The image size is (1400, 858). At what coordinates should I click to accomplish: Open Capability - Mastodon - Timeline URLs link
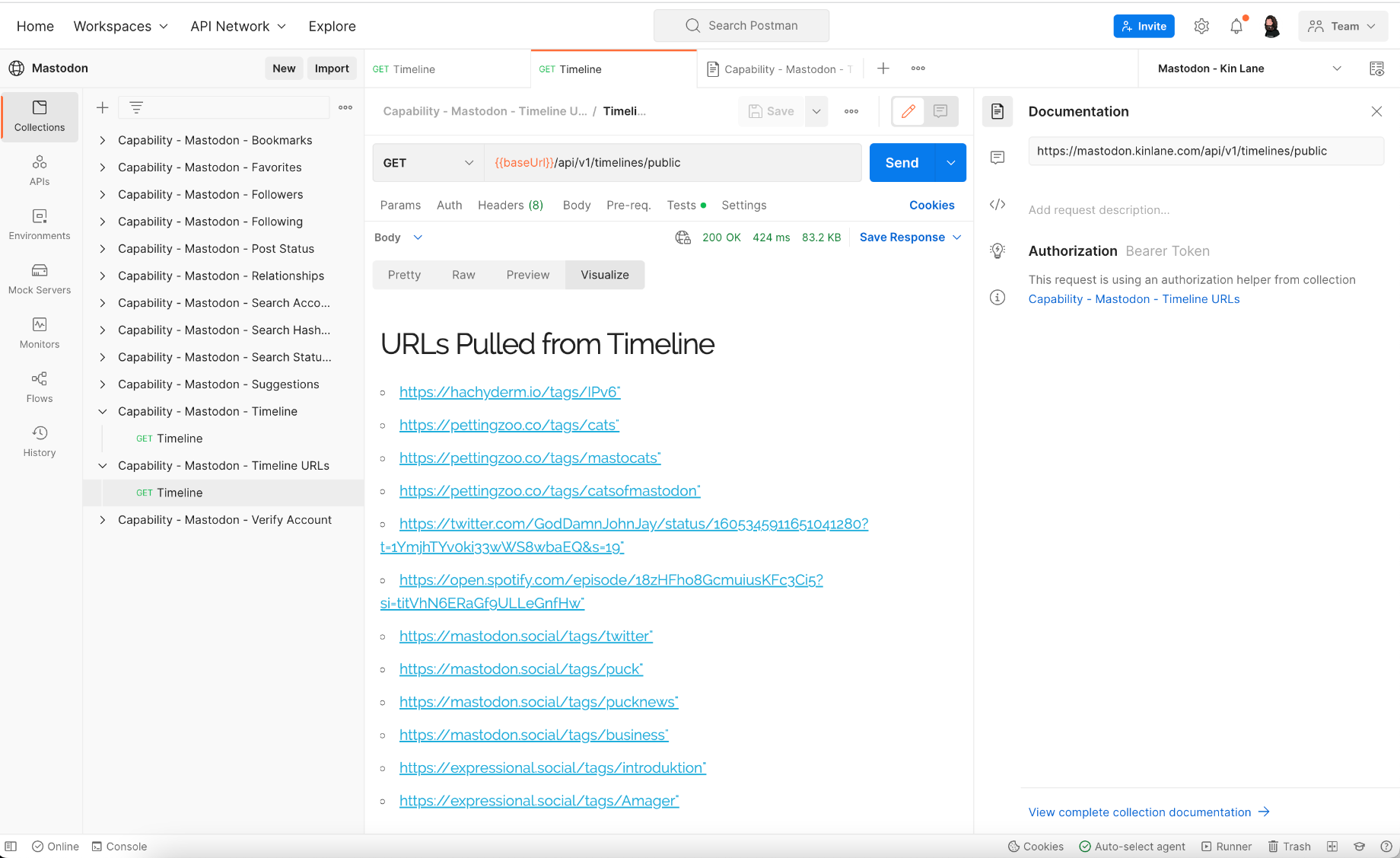1134,299
